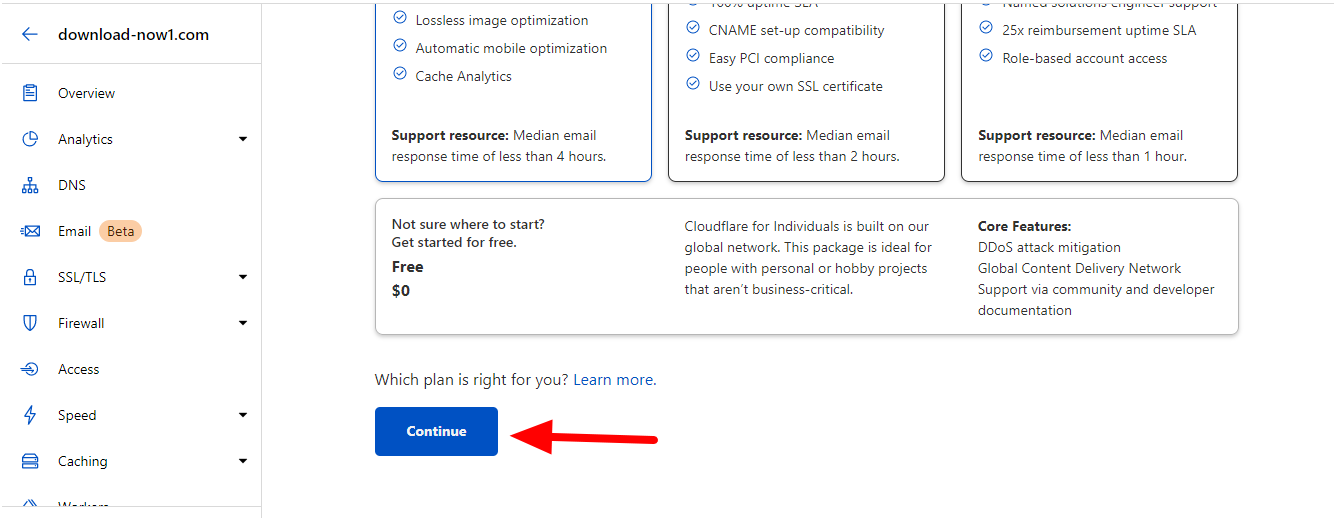Viewport: 1334px width, 518px height.
Task: Click the check icon beside Easy PCI compliance
Action: click(693, 56)
